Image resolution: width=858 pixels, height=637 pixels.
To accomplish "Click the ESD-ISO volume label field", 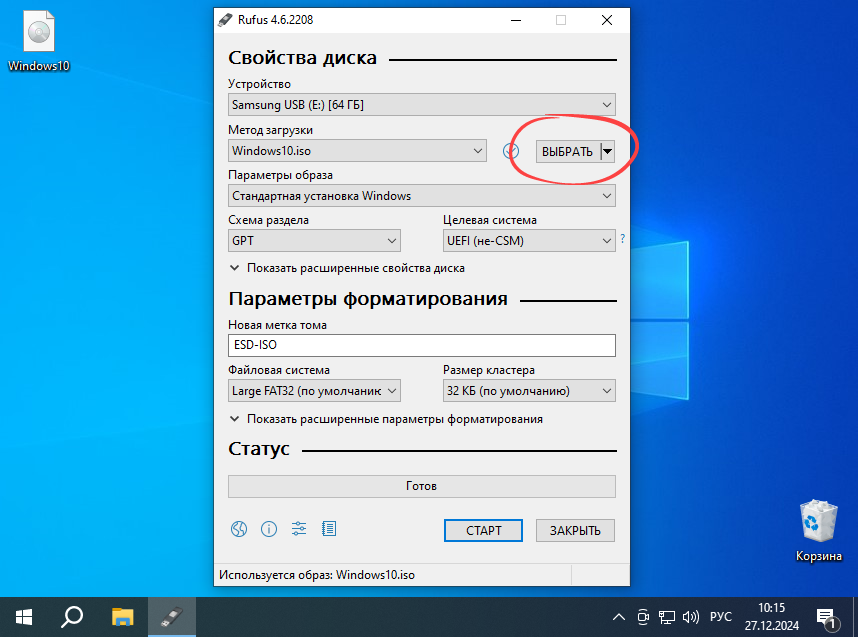I will click(x=421, y=345).
